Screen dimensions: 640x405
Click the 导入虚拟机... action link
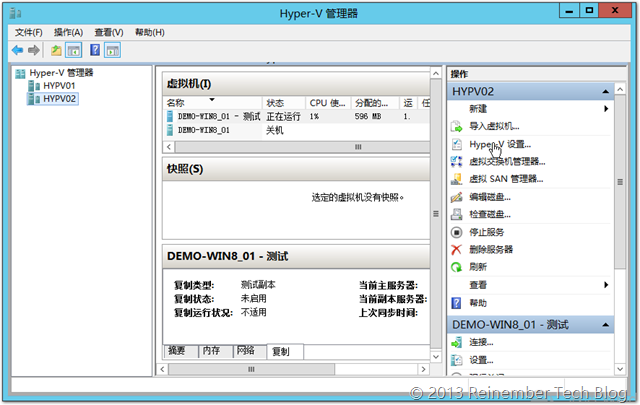(x=494, y=127)
